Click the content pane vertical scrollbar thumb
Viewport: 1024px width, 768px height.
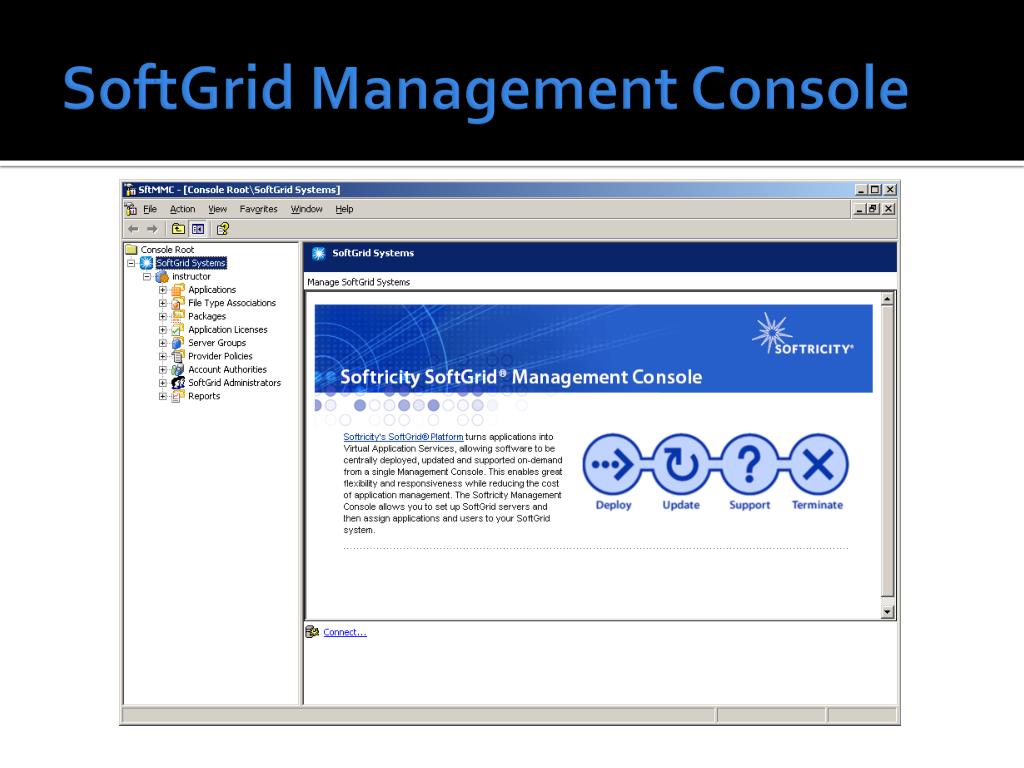[887, 451]
